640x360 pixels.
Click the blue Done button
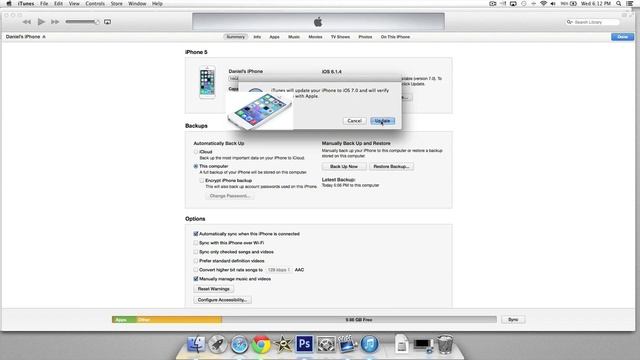622,37
